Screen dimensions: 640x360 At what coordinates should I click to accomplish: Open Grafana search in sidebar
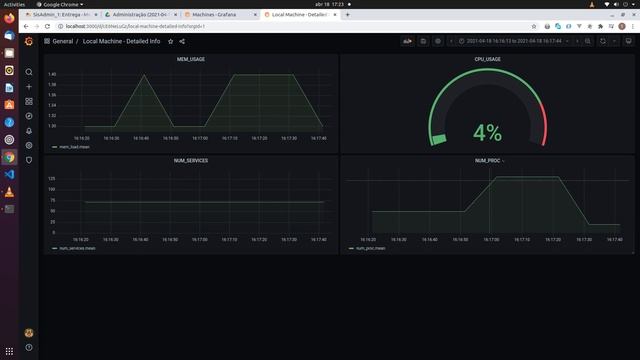[x=29, y=72]
